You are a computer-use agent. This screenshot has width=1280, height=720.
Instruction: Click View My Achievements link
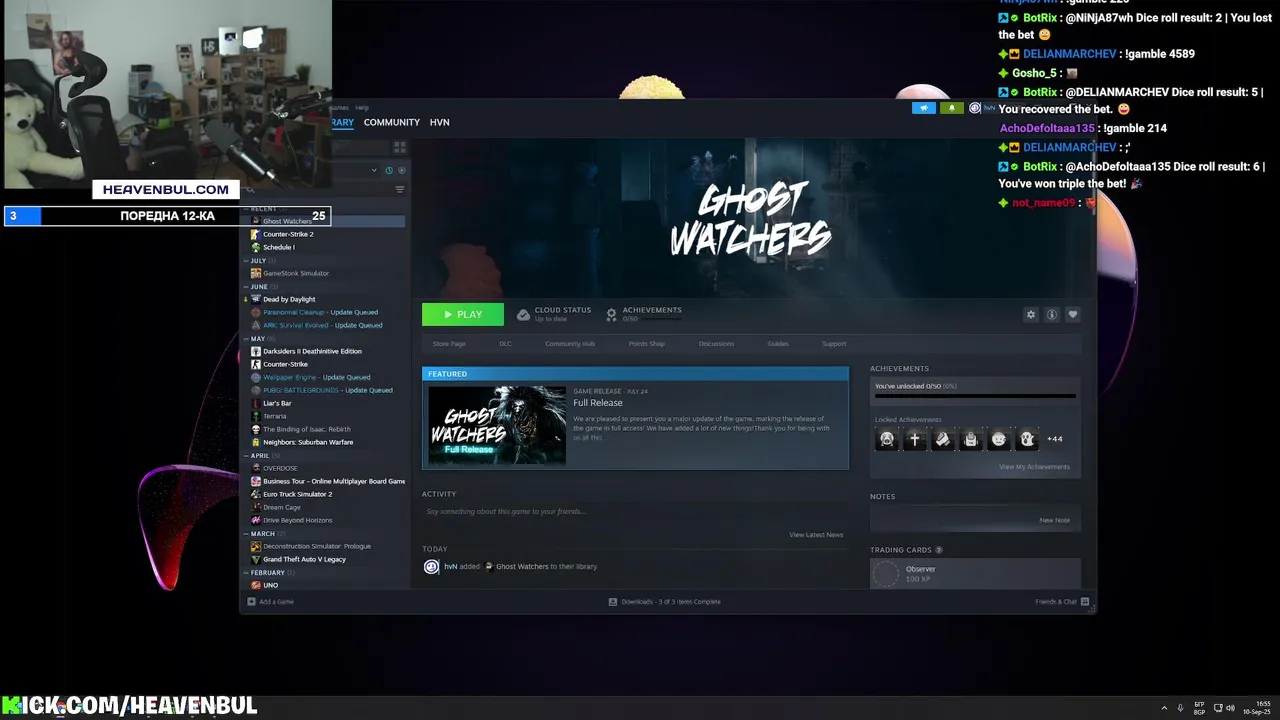(1034, 467)
